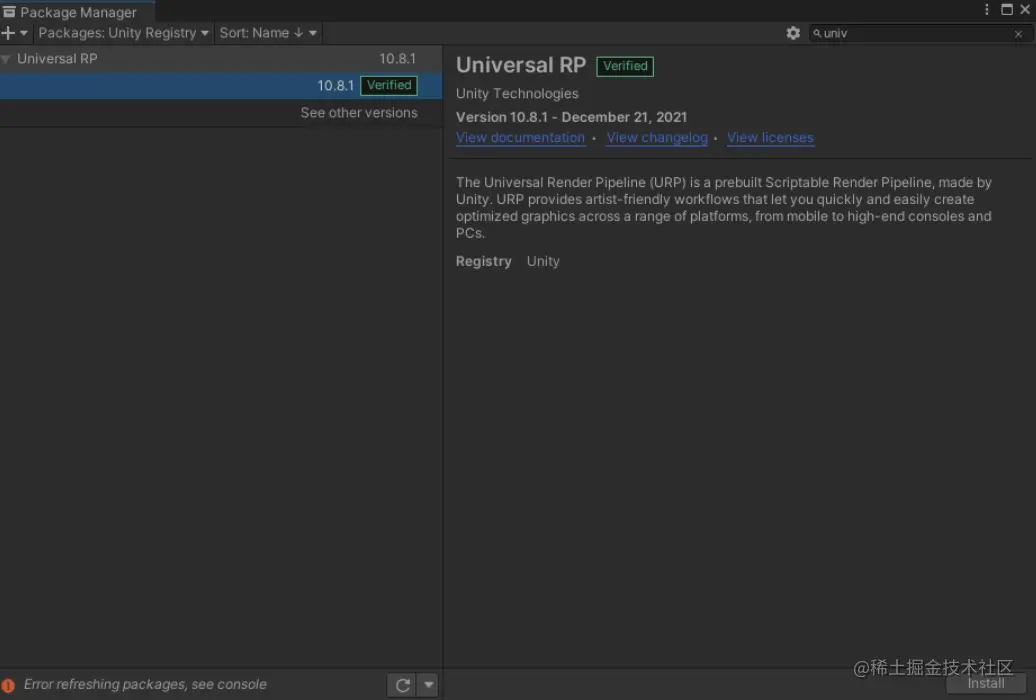Image resolution: width=1036 pixels, height=700 pixels.
Task: Clear the search with the x icon
Action: (x=1018, y=34)
